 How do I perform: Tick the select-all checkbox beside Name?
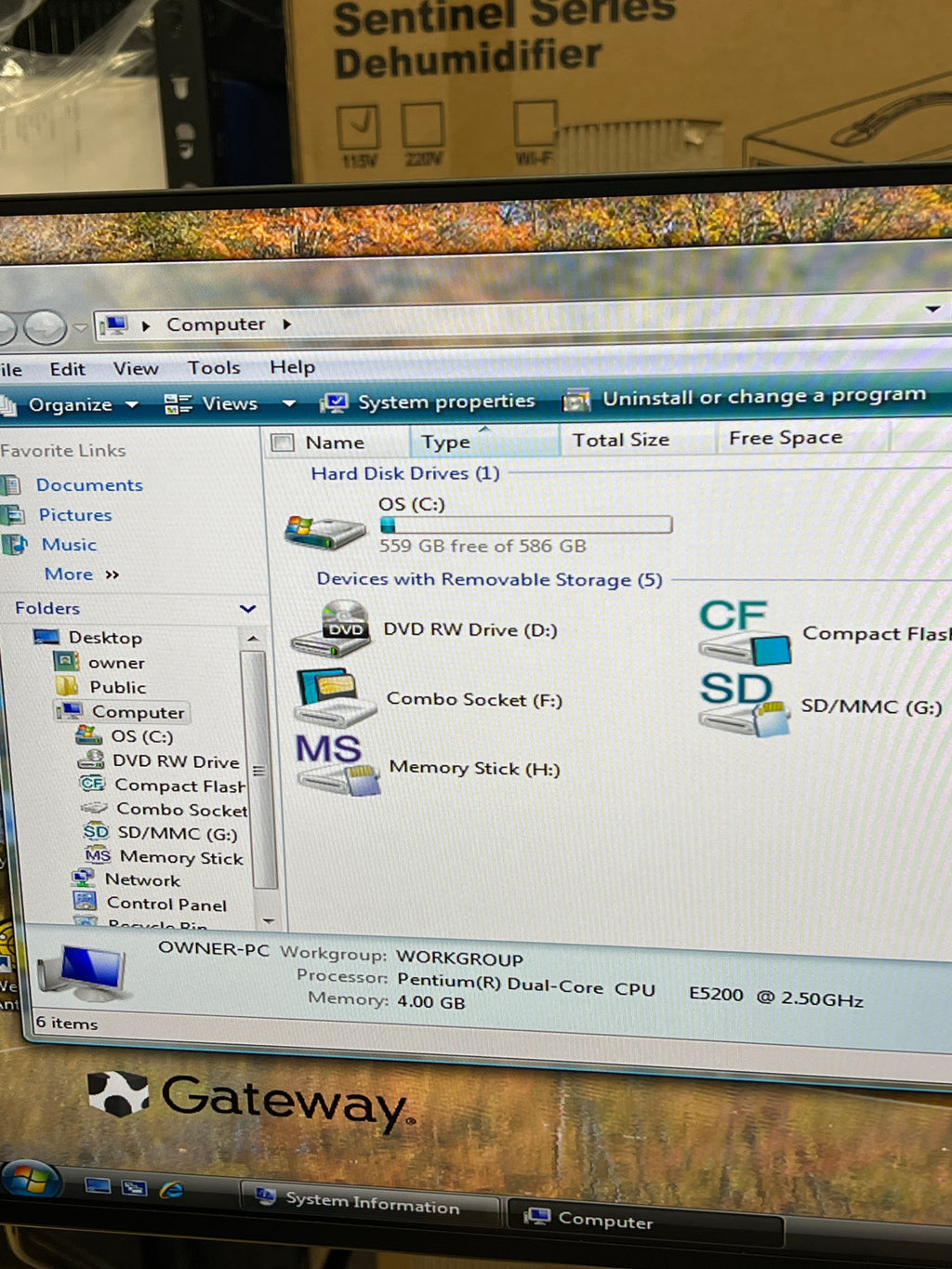283,443
